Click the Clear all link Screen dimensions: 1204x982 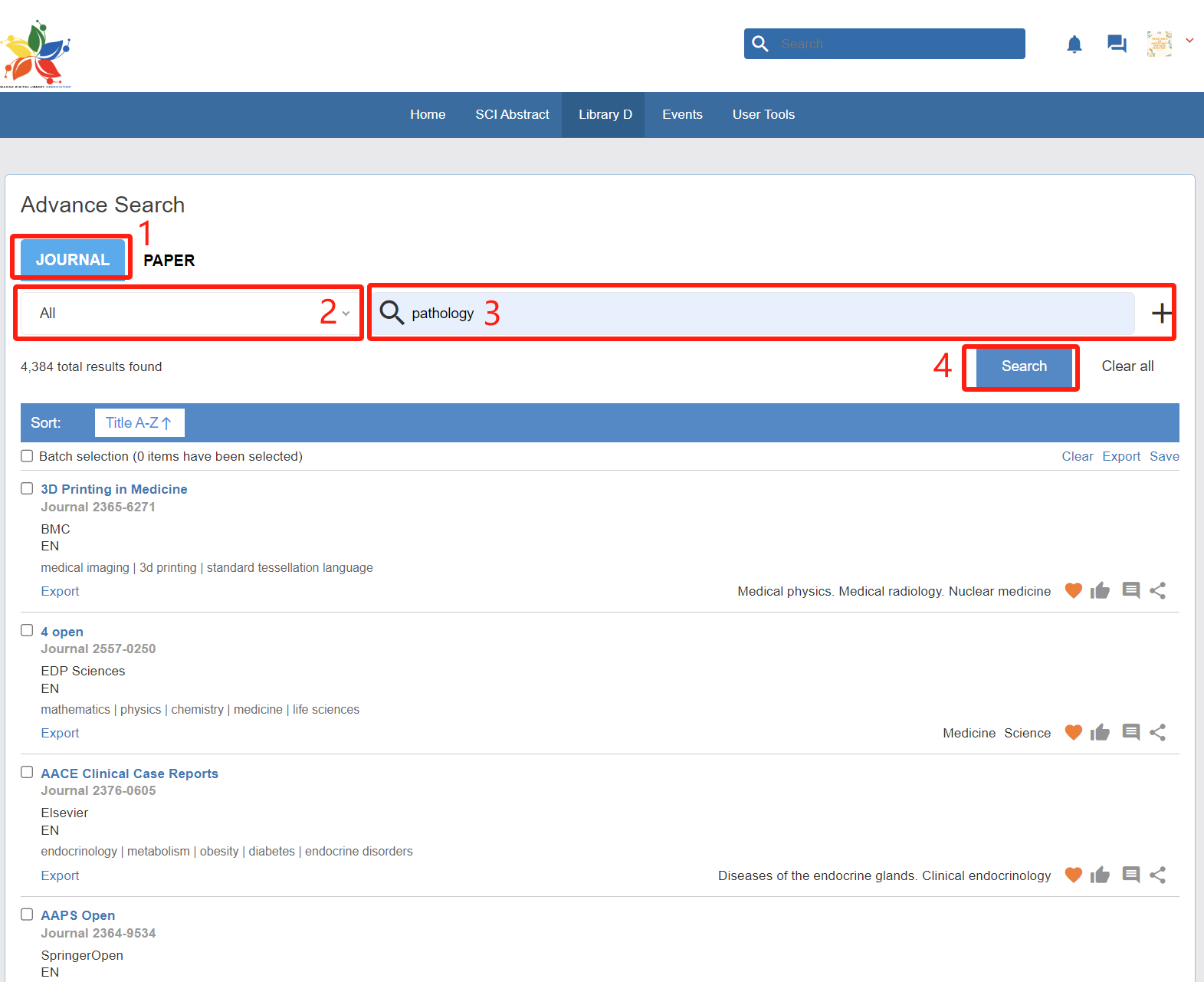pyautogui.click(x=1127, y=366)
